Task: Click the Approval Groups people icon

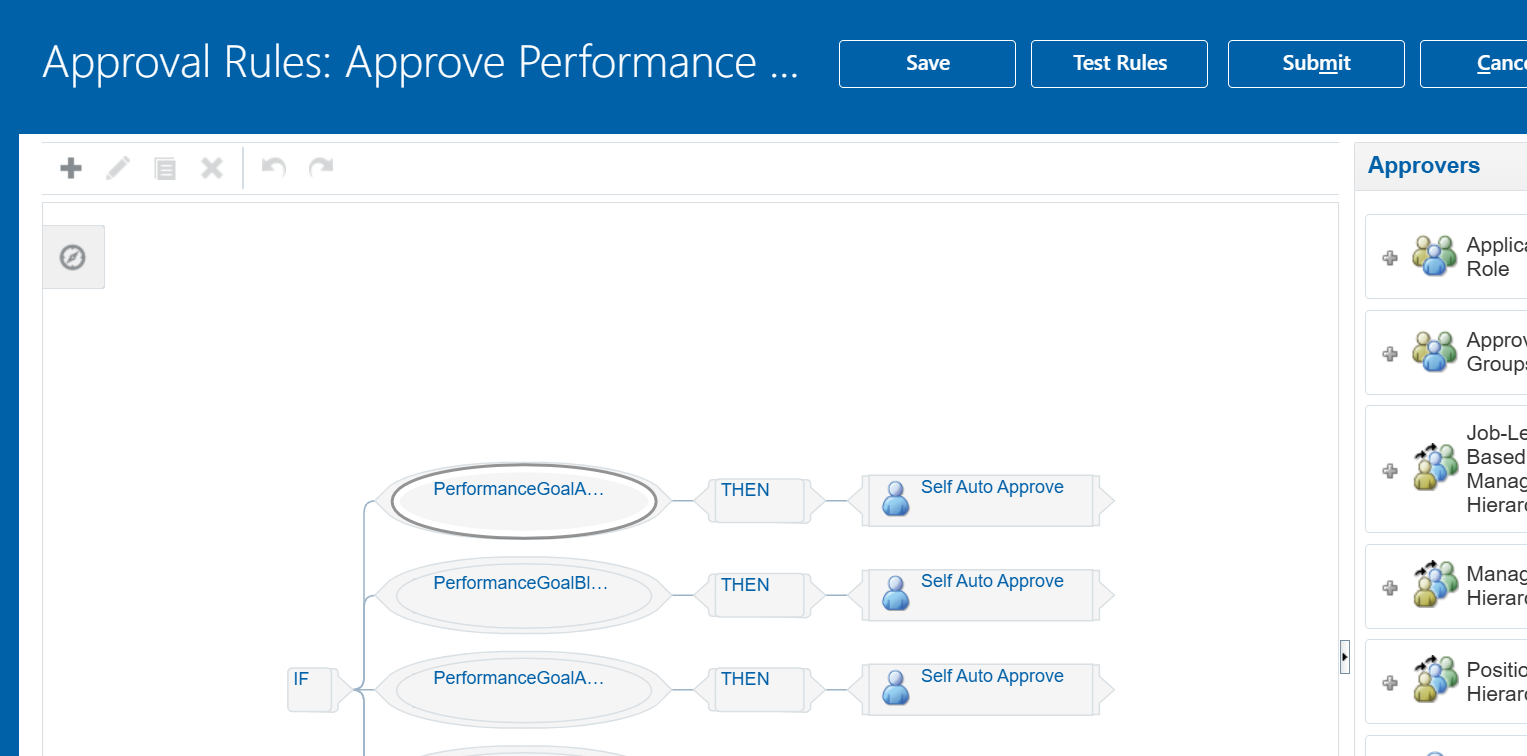Action: 1435,352
